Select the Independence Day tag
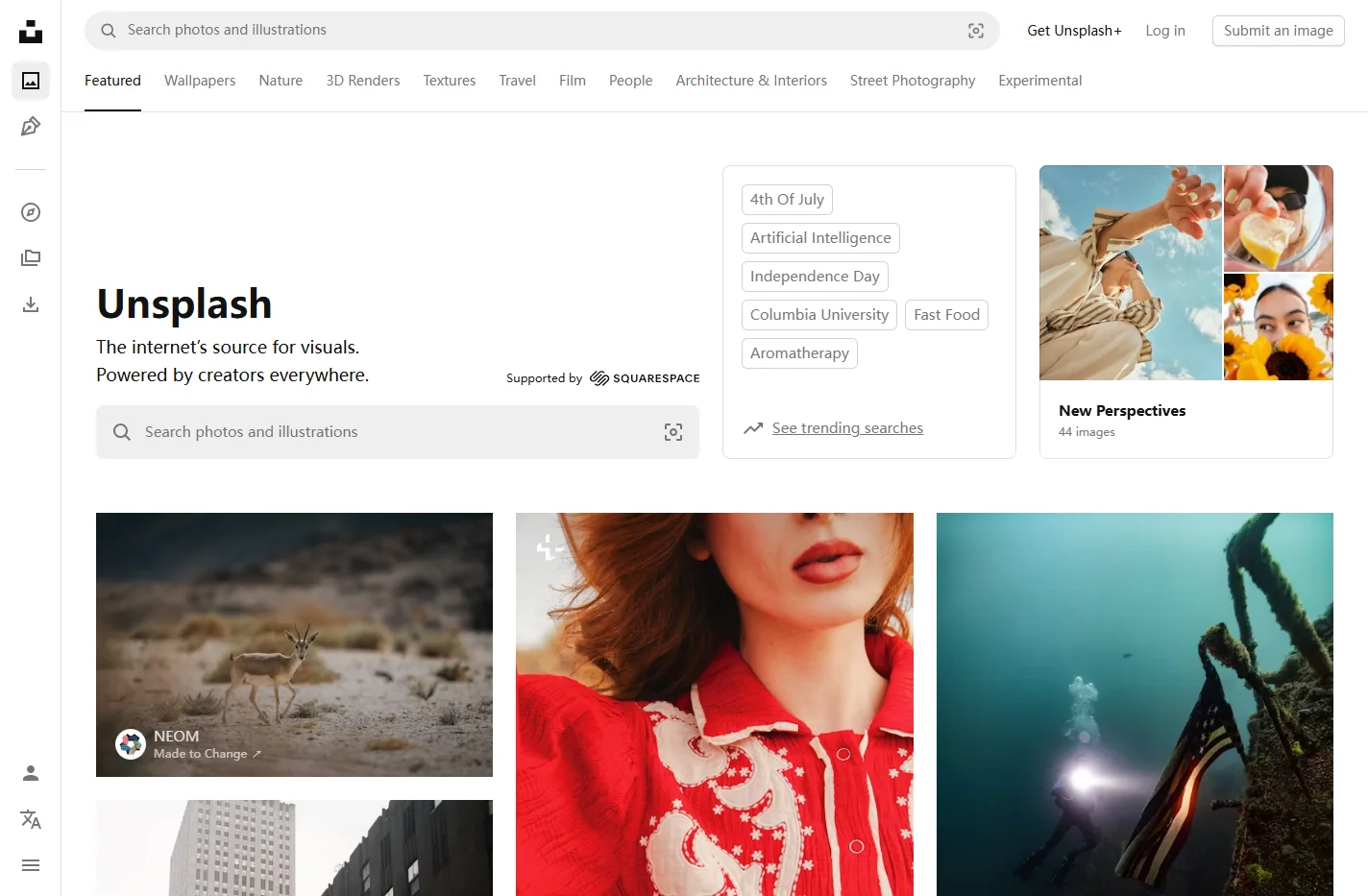Screen dimensions: 1368x896 pos(815,277)
